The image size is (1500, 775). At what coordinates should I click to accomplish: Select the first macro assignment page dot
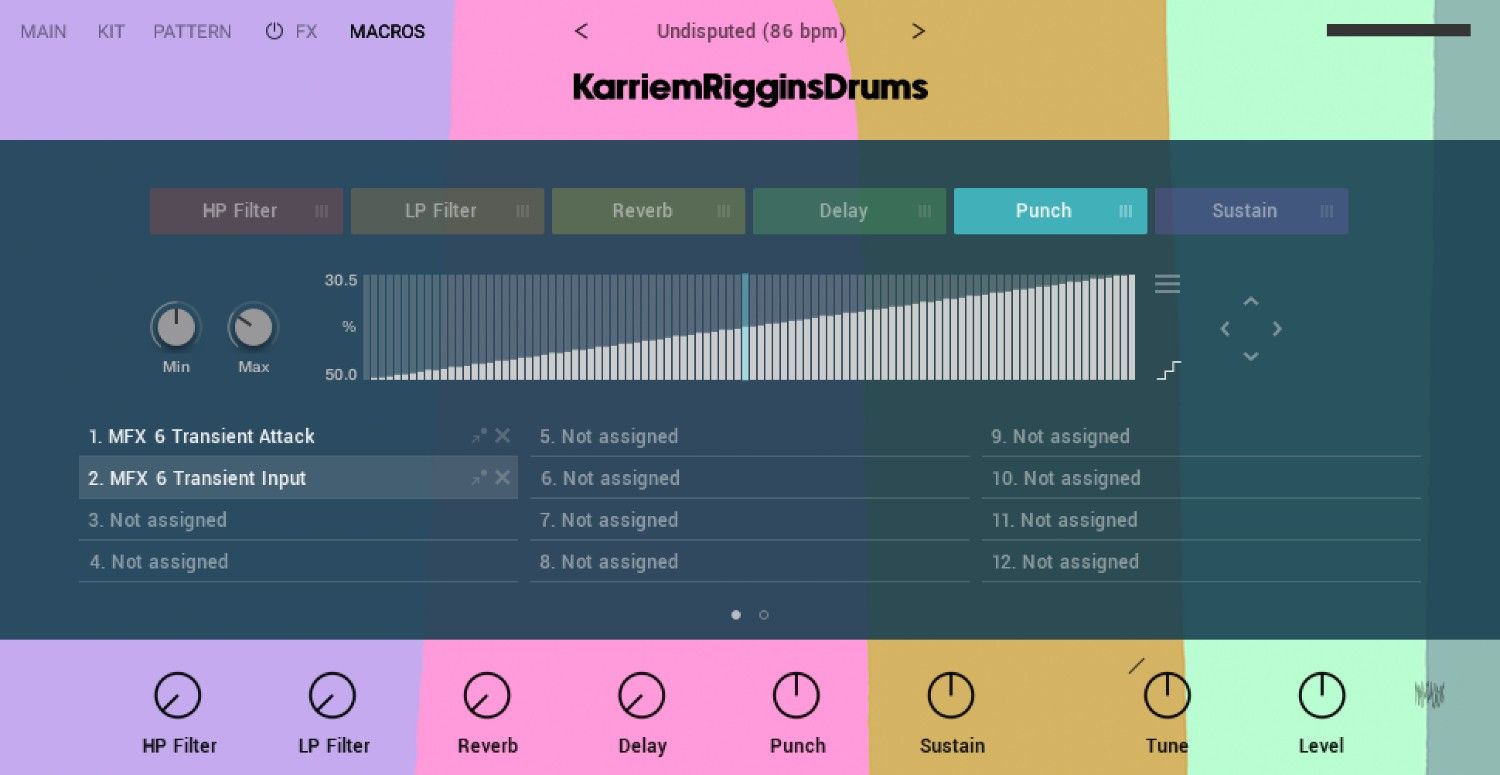tap(736, 615)
